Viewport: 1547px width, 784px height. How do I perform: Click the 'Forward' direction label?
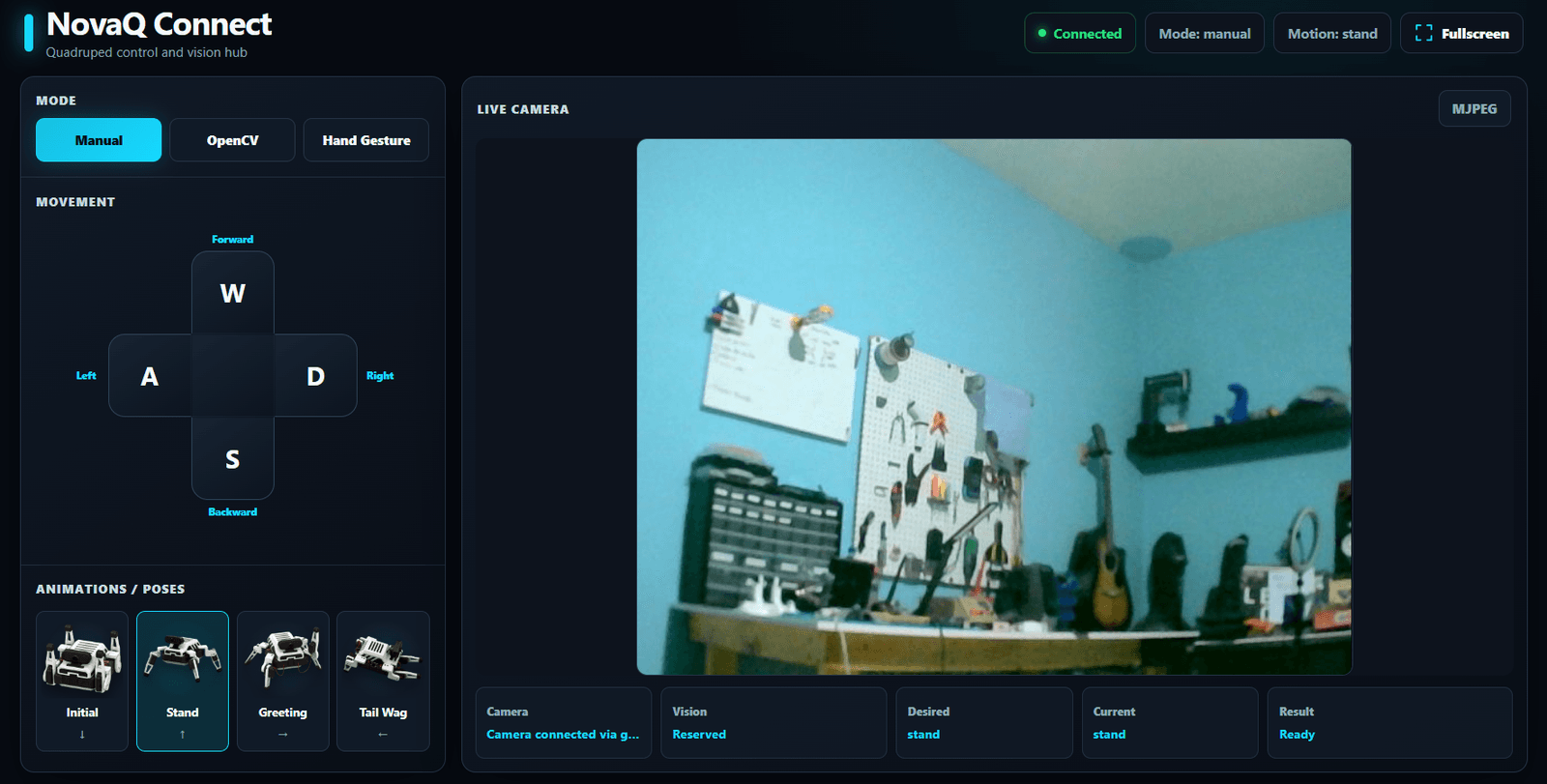tap(233, 240)
